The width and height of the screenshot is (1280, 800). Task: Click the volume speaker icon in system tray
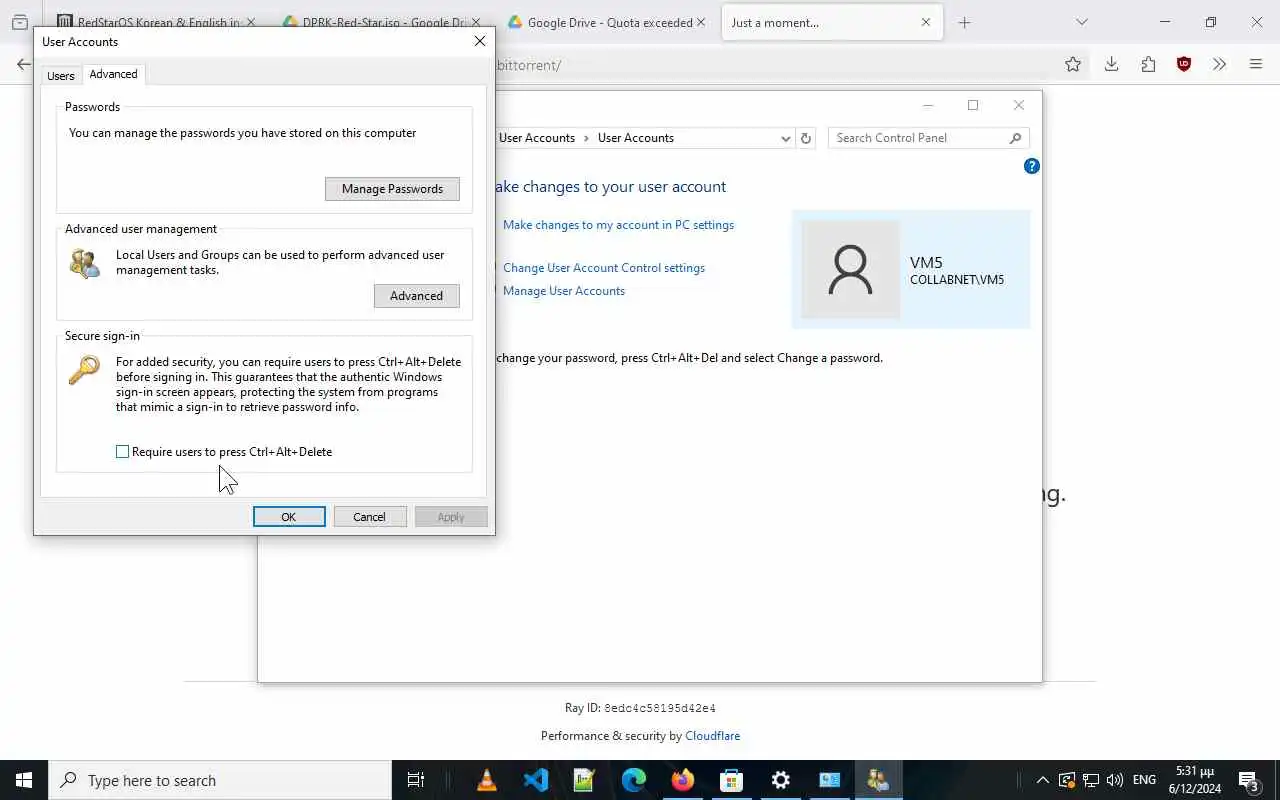pyautogui.click(x=1115, y=780)
